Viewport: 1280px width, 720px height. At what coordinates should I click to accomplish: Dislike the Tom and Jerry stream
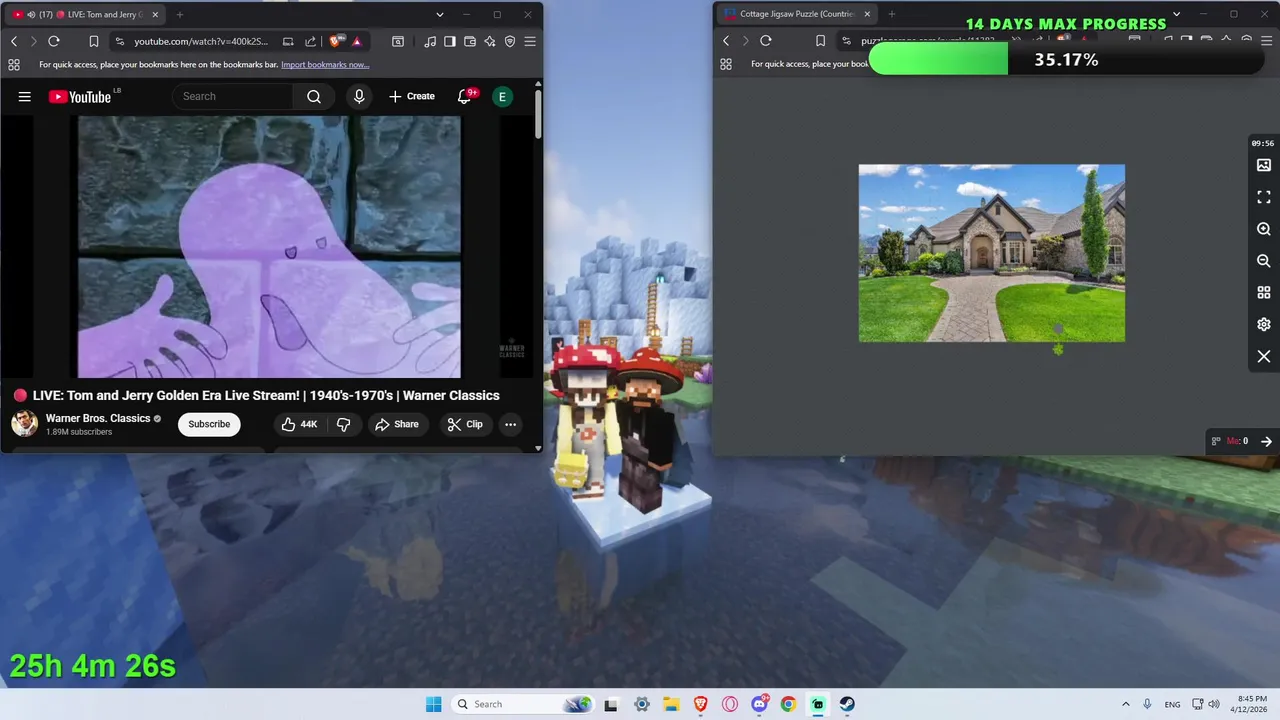coord(343,424)
